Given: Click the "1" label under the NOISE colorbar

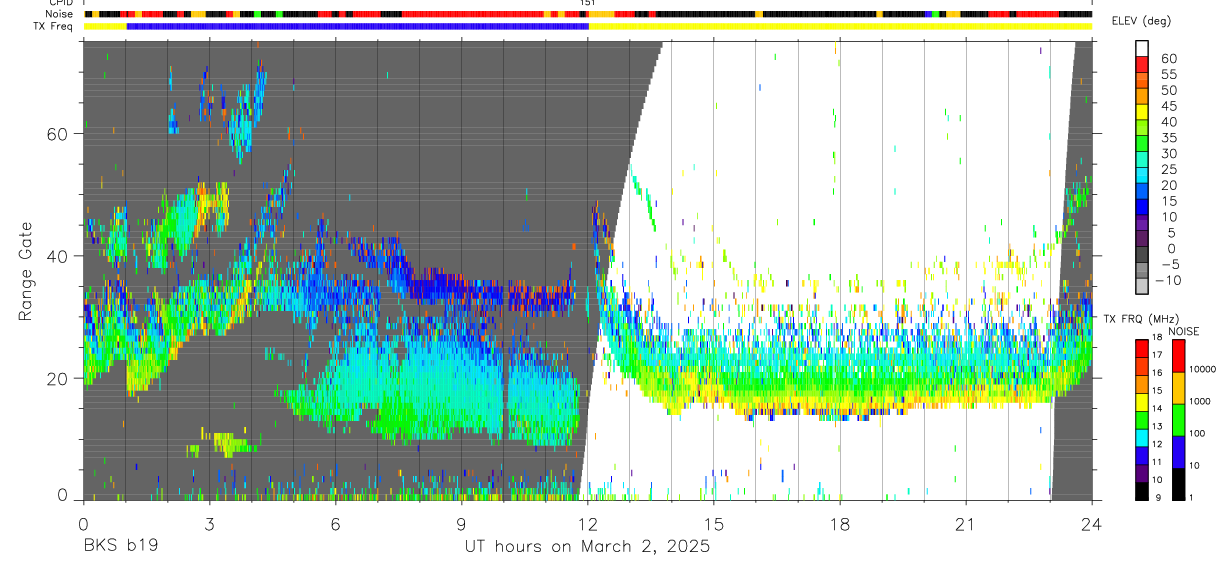Looking at the screenshot, I should pyautogui.click(x=1191, y=498).
